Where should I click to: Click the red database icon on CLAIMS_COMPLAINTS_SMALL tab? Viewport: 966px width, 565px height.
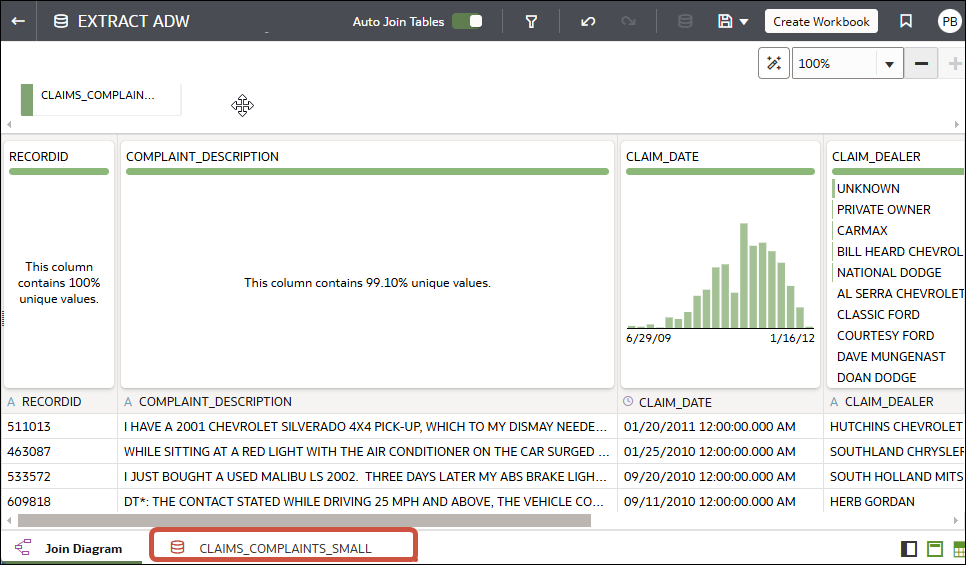pyautogui.click(x=177, y=547)
